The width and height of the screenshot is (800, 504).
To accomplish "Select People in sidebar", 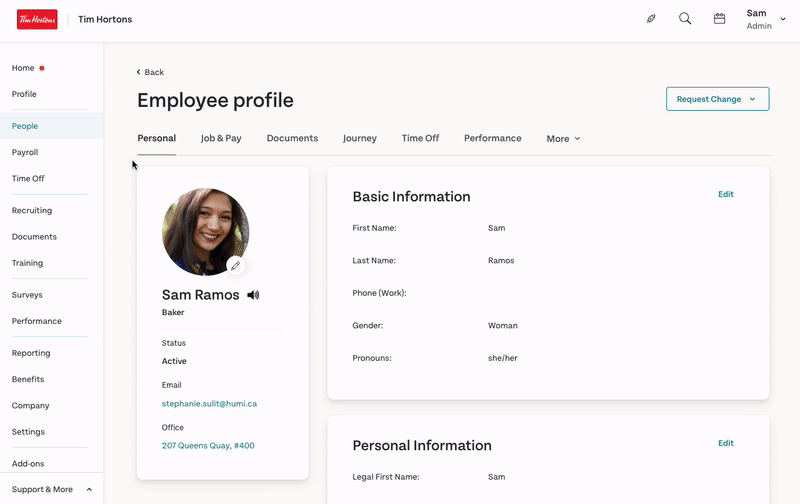I will (x=52, y=126).
